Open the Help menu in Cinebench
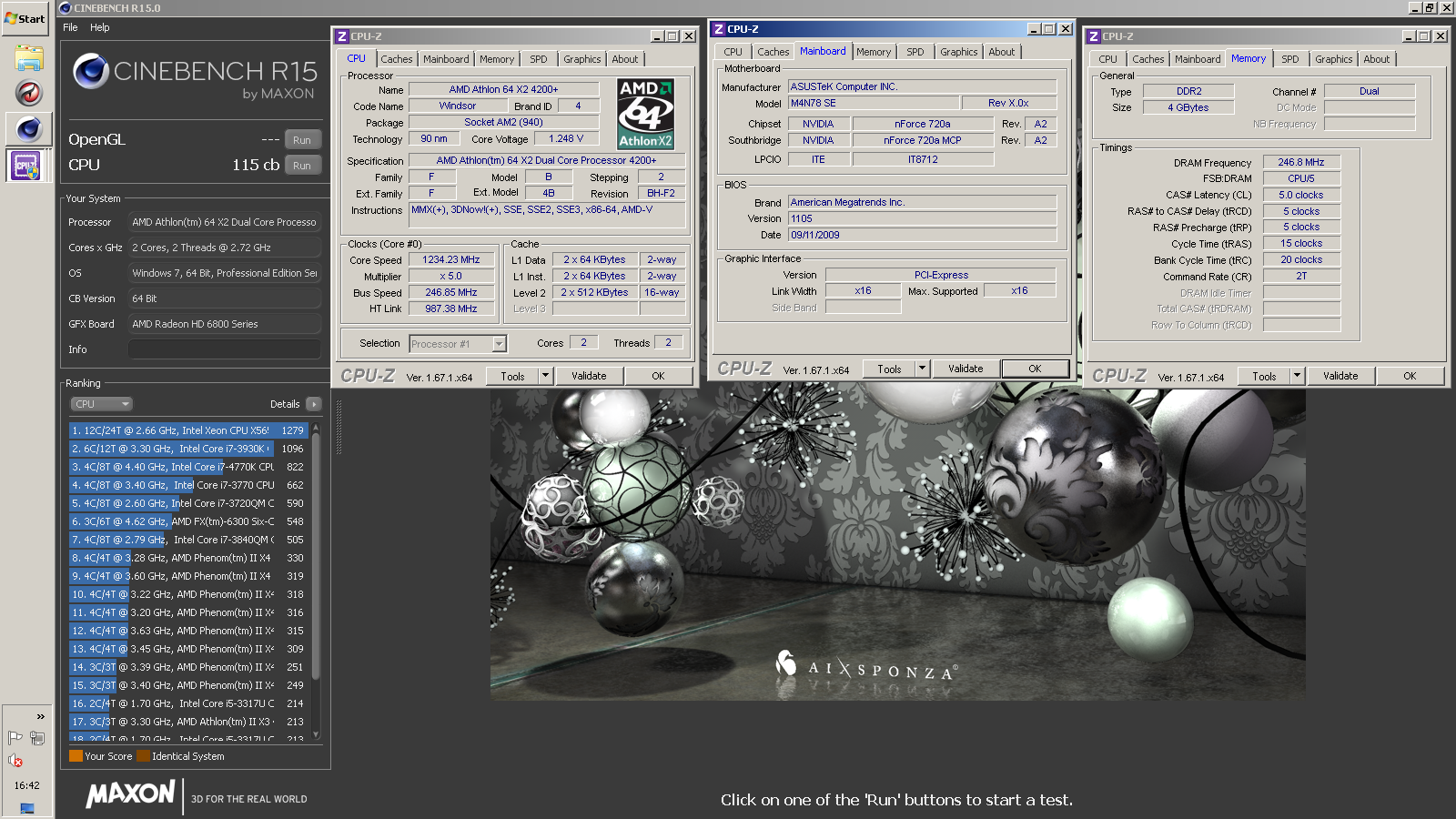 (100, 27)
